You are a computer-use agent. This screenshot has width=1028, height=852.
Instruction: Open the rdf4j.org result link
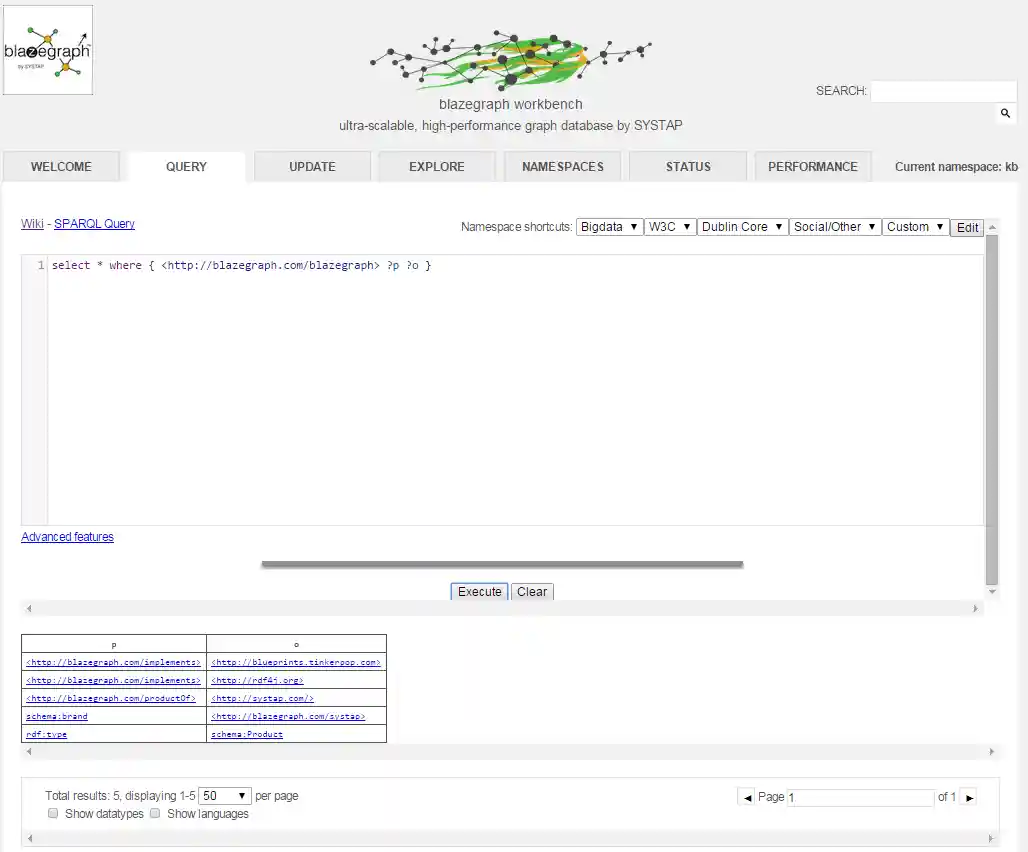(x=257, y=680)
